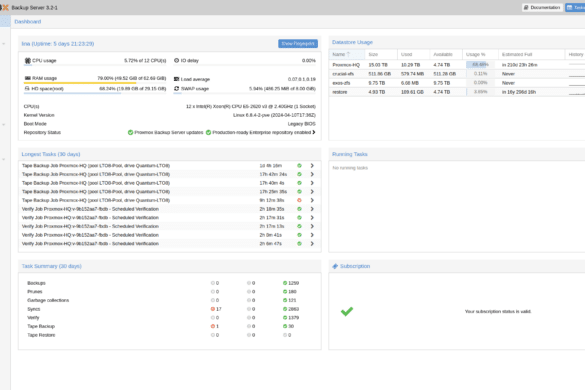
Task: Click the Subscription tag icon
Action: (x=335, y=266)
